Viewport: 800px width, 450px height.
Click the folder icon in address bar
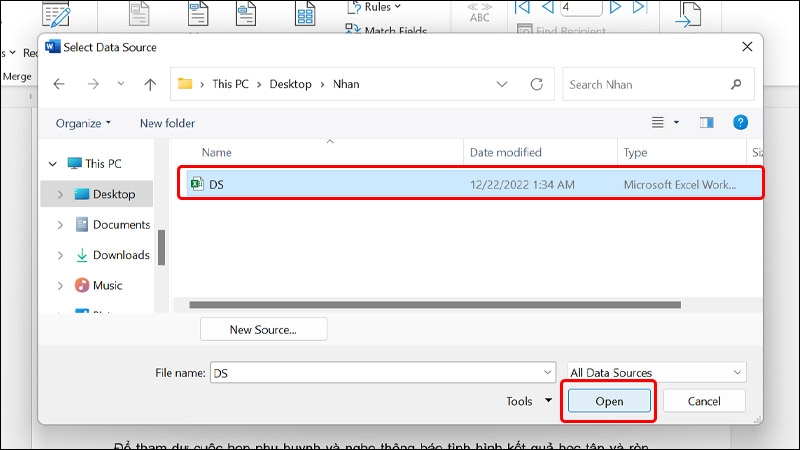185,84
